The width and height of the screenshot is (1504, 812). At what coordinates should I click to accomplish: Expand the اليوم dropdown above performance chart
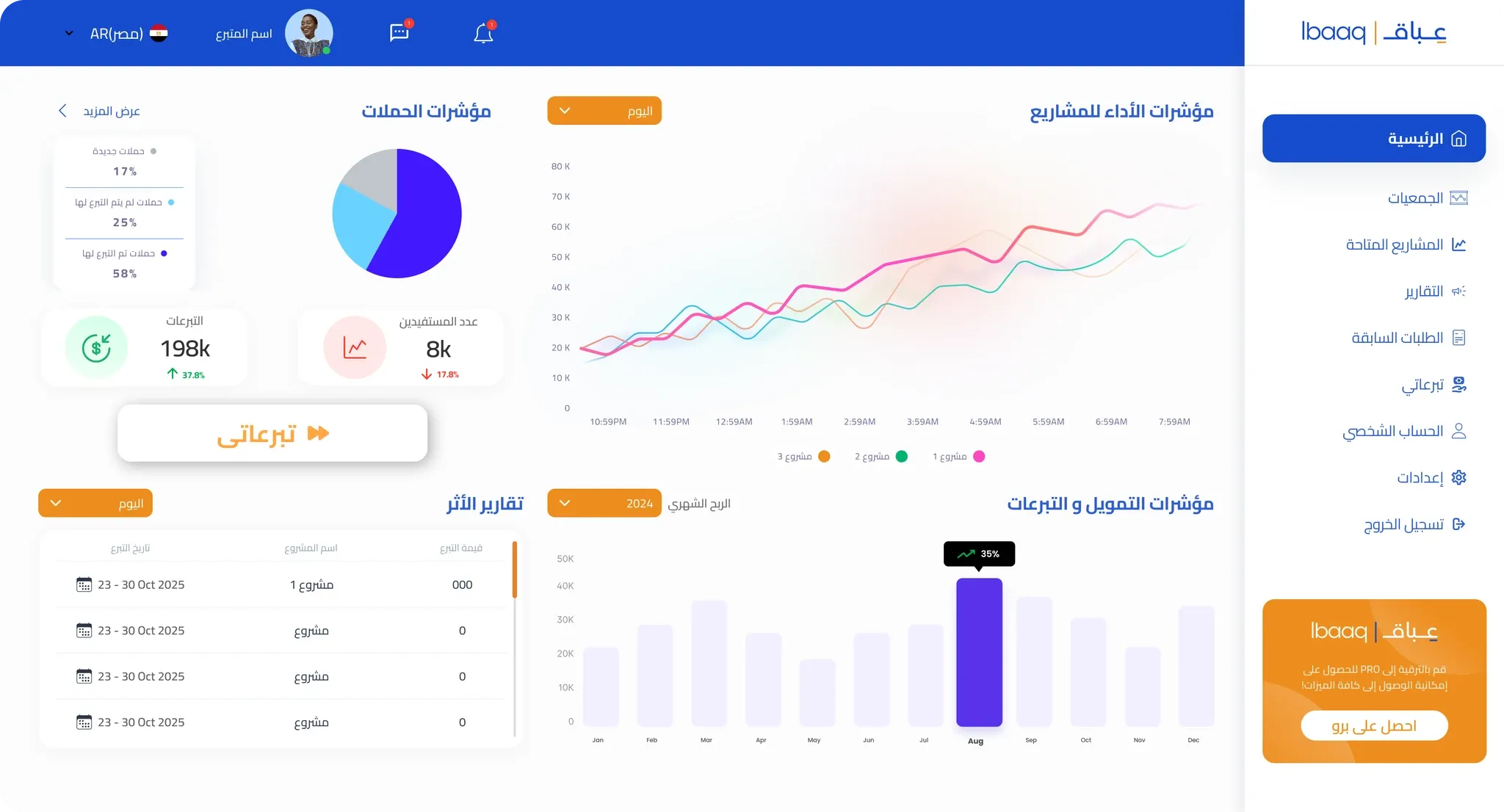(x=604, y=111)
